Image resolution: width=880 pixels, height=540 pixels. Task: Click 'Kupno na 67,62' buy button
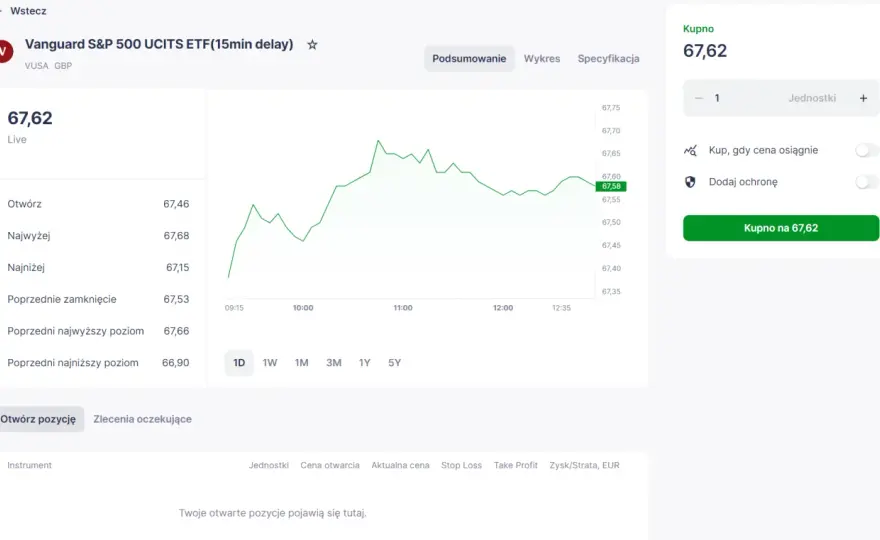(781, 228)
